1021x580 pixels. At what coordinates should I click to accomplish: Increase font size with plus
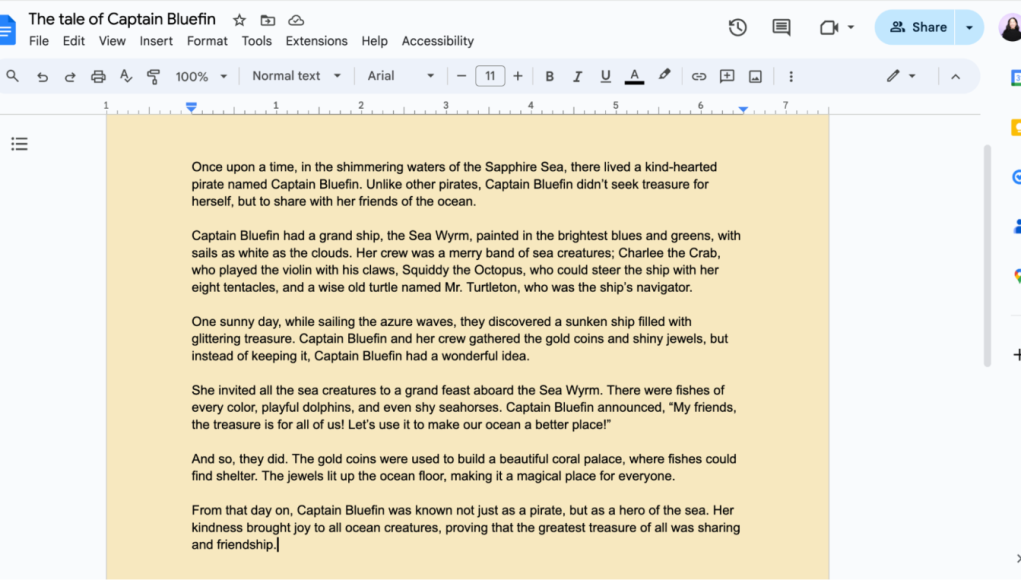coord(518,76)
